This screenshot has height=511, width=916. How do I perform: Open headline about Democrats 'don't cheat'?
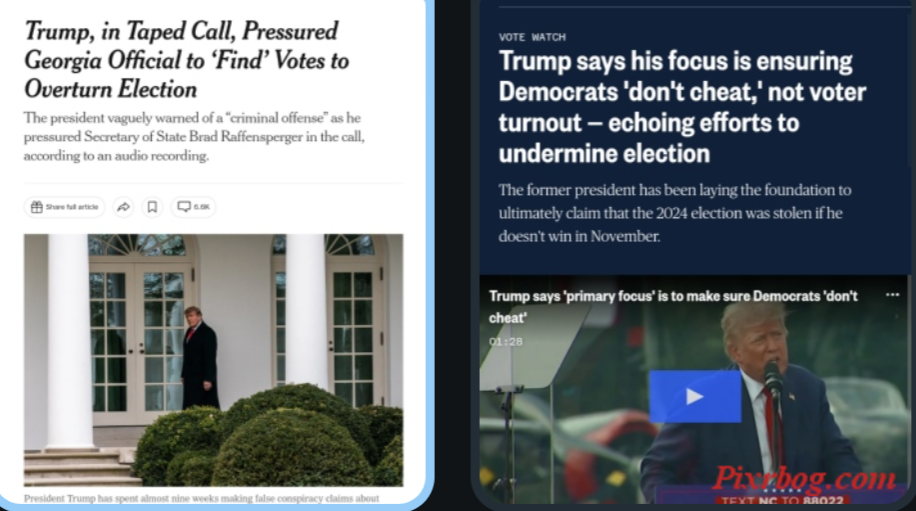click(x=682, y=107)
